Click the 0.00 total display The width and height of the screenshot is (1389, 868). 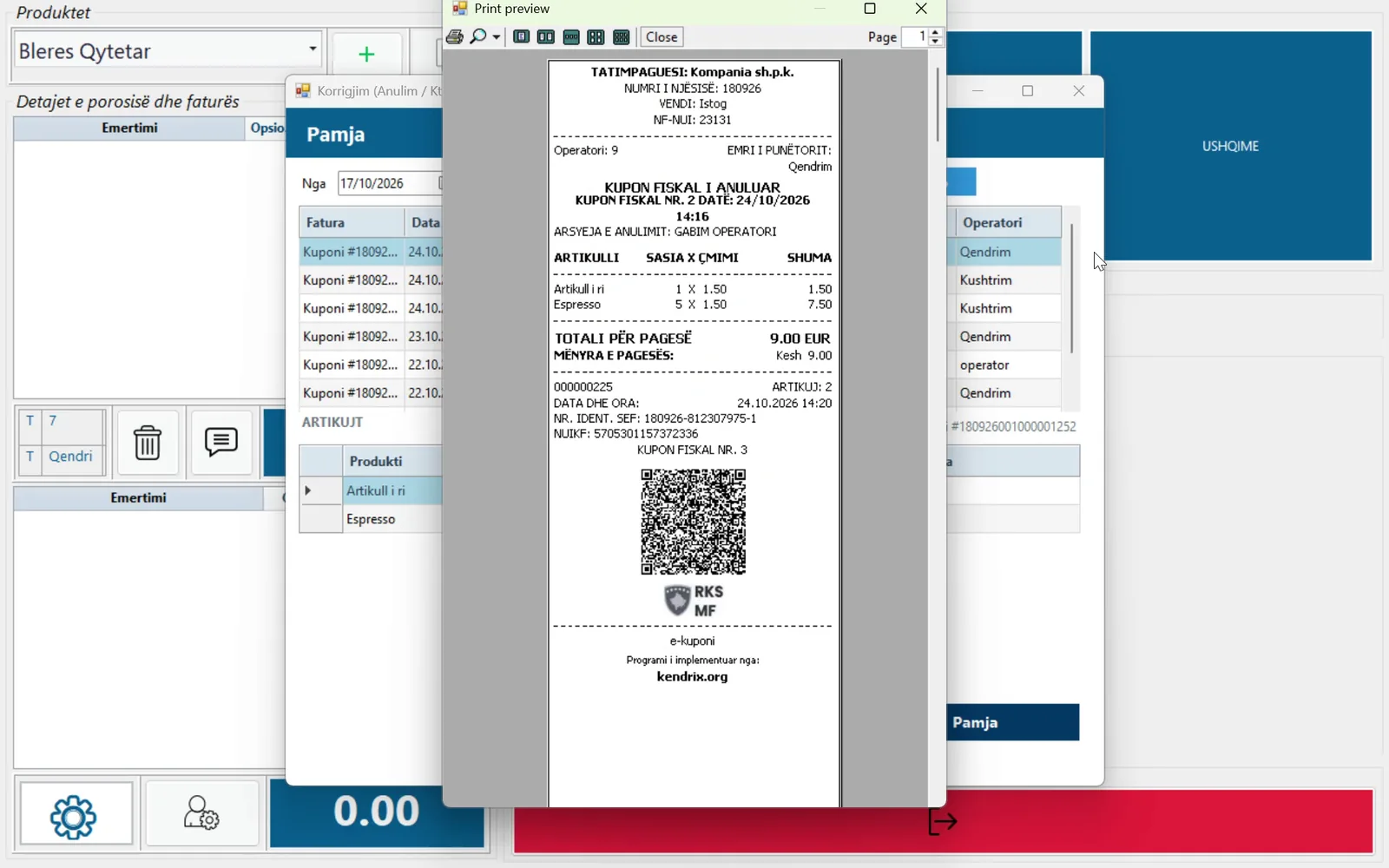(377, 812)
